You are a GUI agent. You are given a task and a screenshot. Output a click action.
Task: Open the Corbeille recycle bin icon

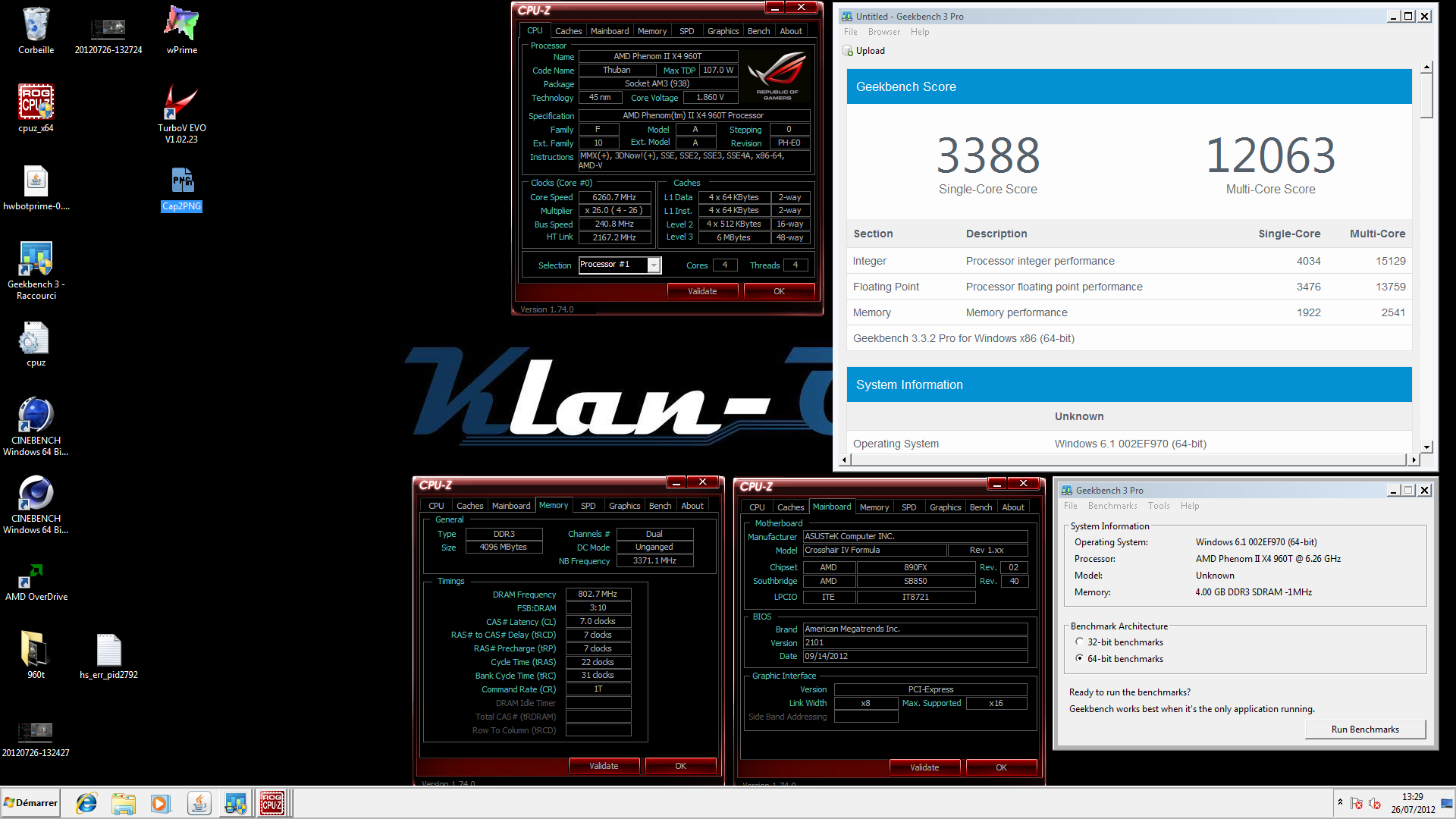coord(36,31)
